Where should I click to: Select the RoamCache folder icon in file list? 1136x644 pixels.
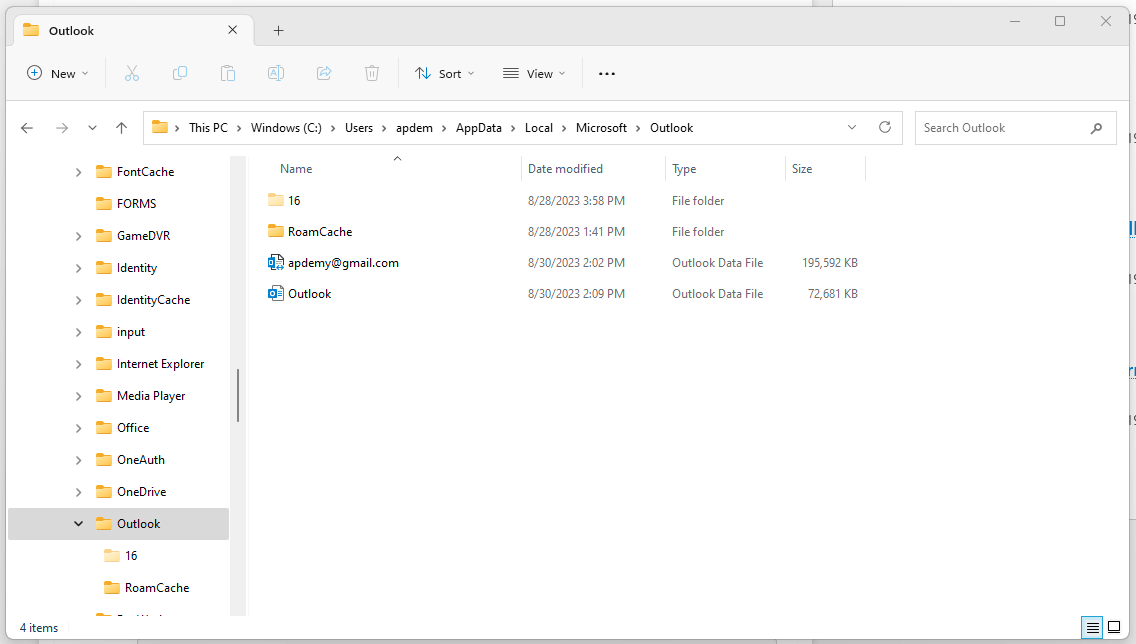coord(275,231)
